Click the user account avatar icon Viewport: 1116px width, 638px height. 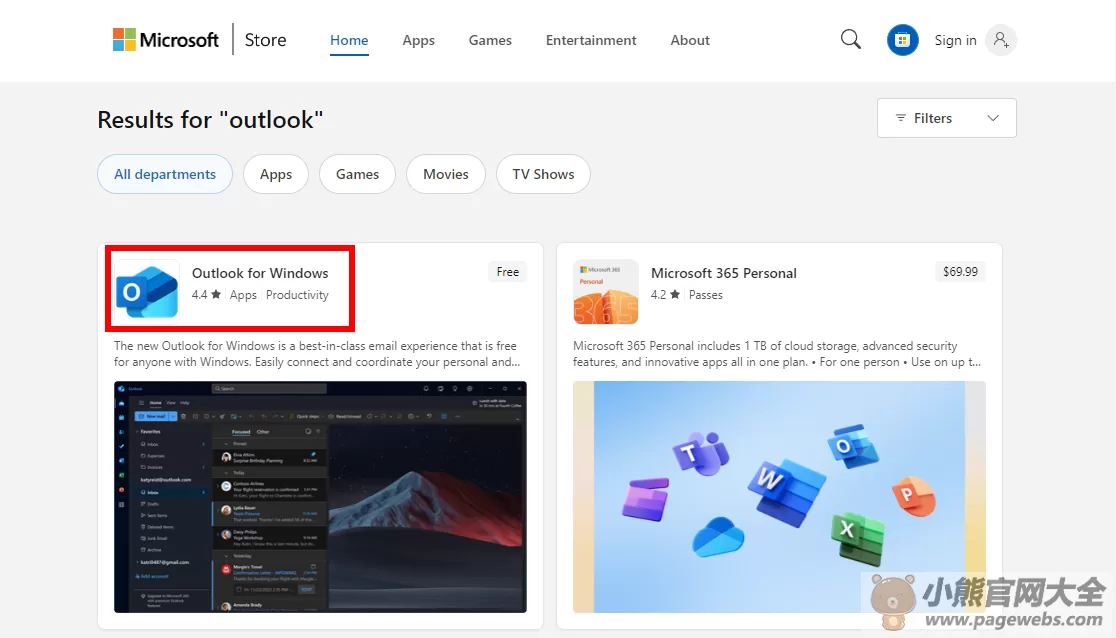pyautogui.click(x=1001, y=40)
